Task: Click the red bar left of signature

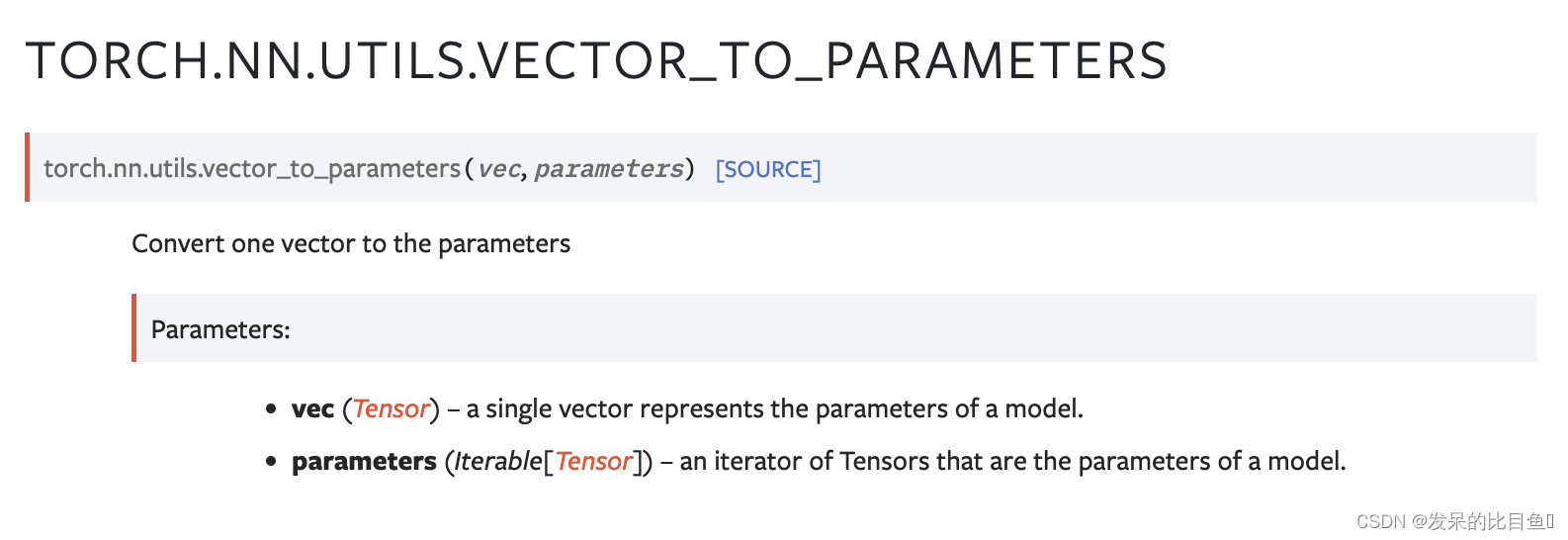Action: (28, 167)
